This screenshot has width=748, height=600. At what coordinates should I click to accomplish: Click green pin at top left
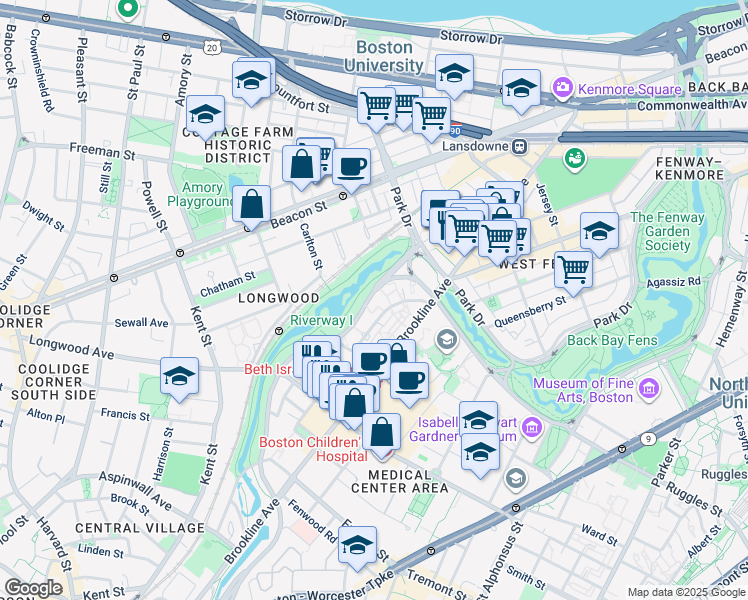pyautogui.click(x=127, y=9)
